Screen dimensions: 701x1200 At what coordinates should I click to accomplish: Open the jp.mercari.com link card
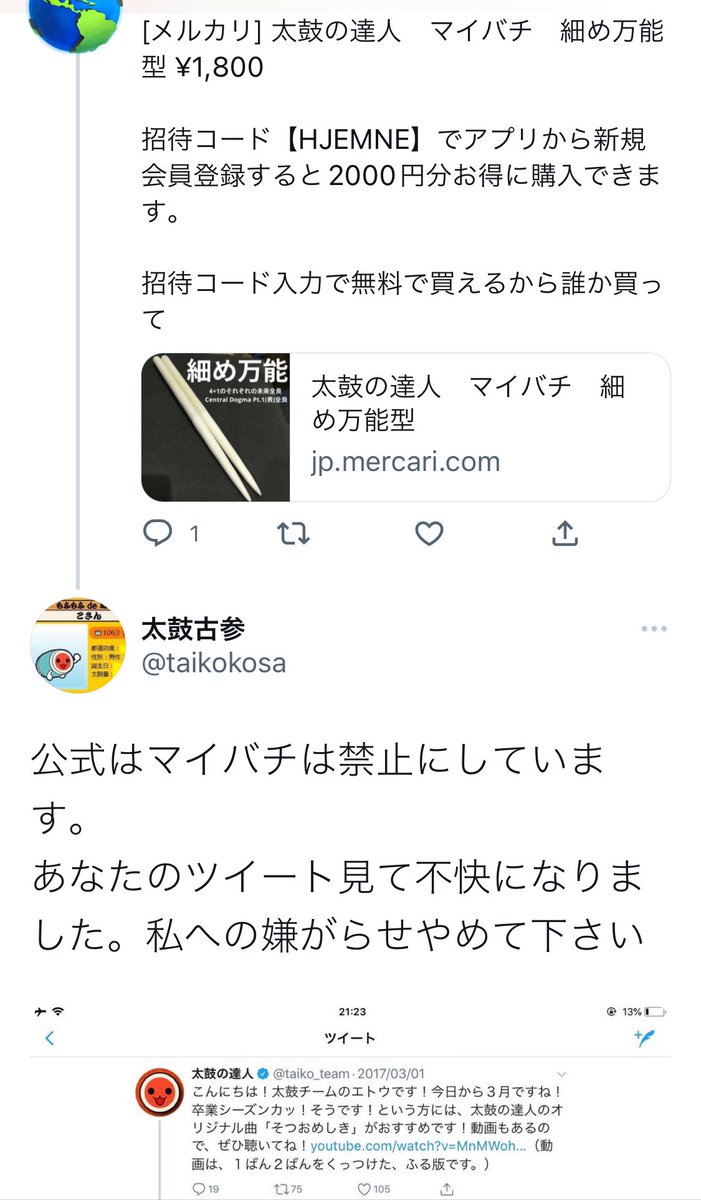pyautogui.click(x=405, y=427)
